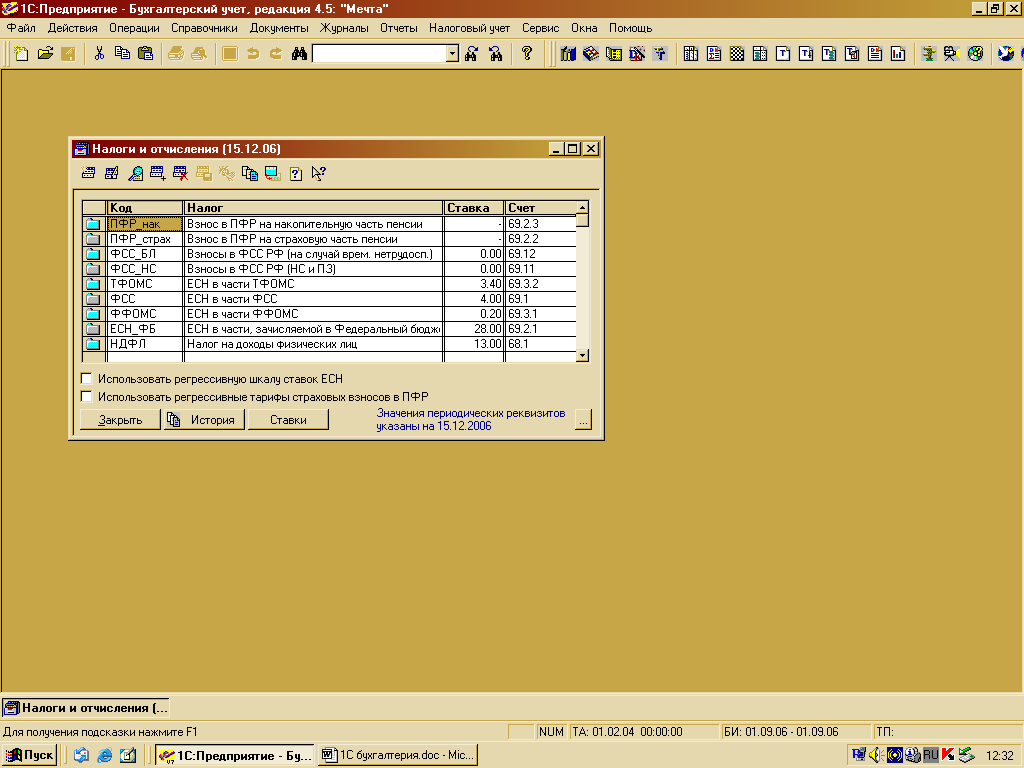Click the open folder icon in main toolbar
Viewport: 1024px width, 768px height.
[45, 54]
